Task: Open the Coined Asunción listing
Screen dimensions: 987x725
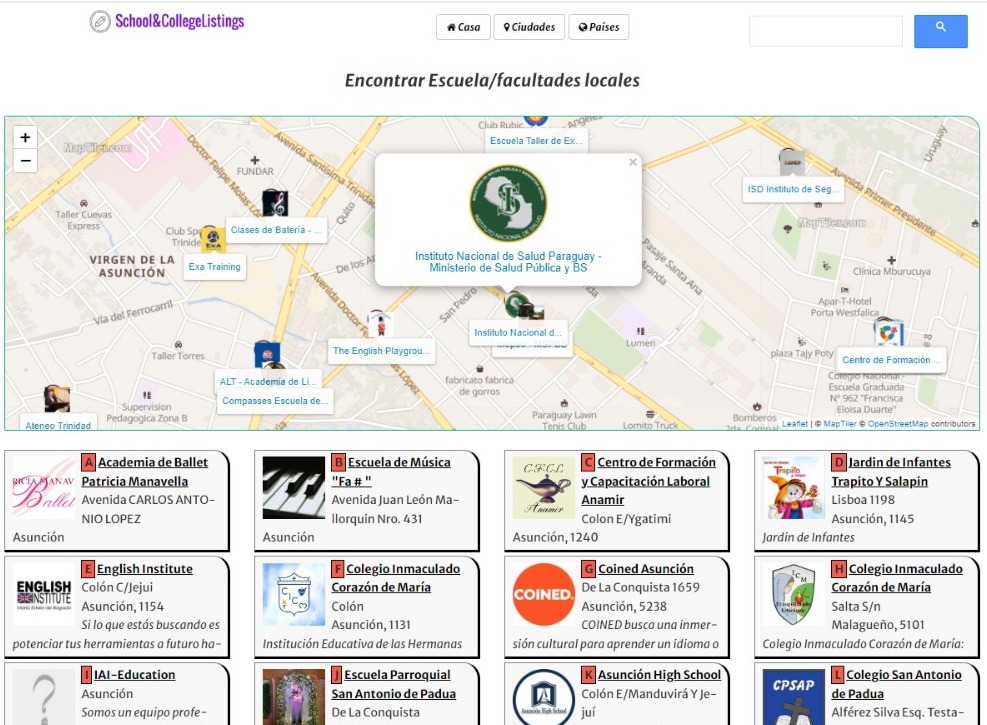Action: (646, 569)
